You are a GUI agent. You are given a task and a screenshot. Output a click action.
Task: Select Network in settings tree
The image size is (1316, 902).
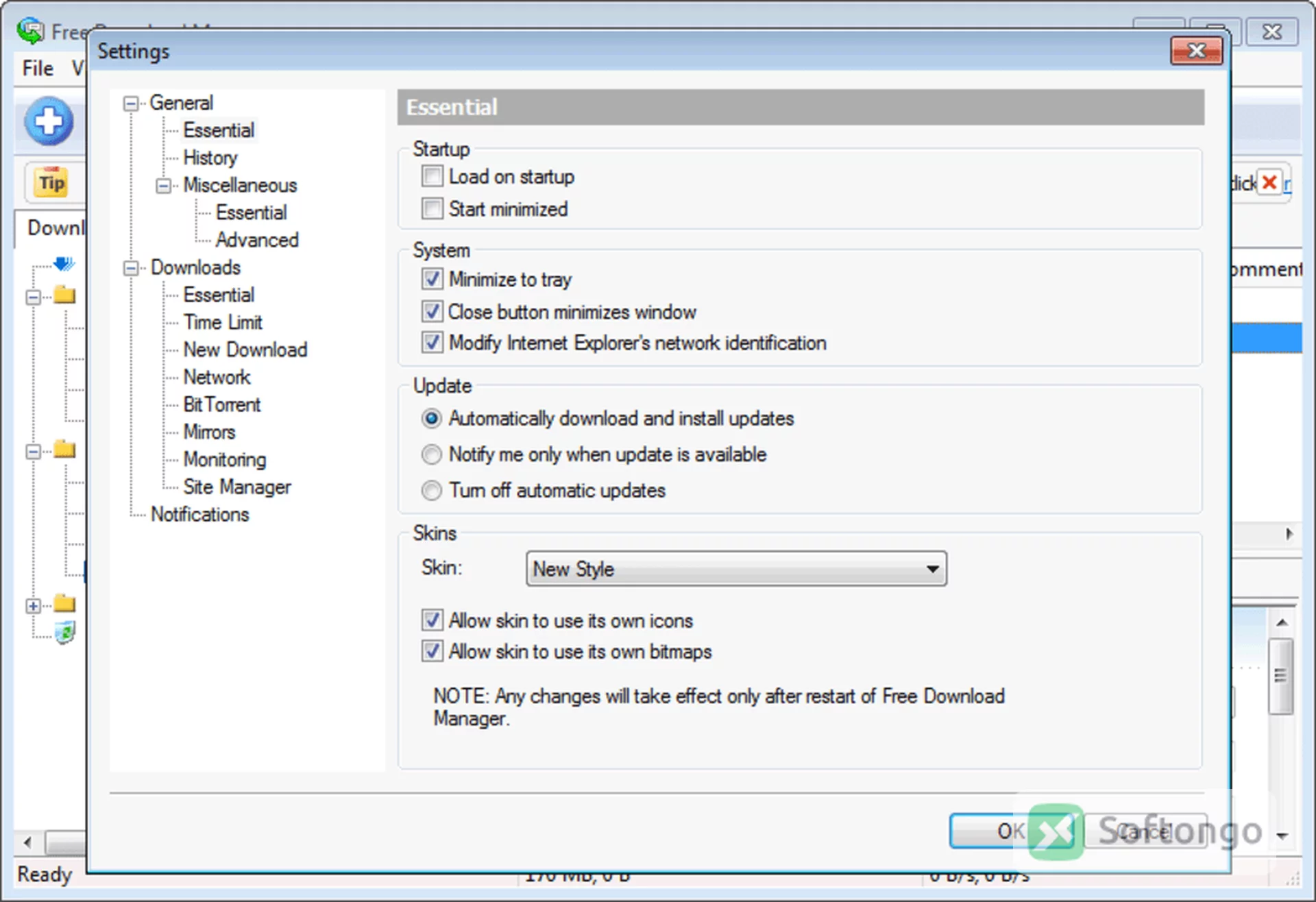click(x=217, y=377)
